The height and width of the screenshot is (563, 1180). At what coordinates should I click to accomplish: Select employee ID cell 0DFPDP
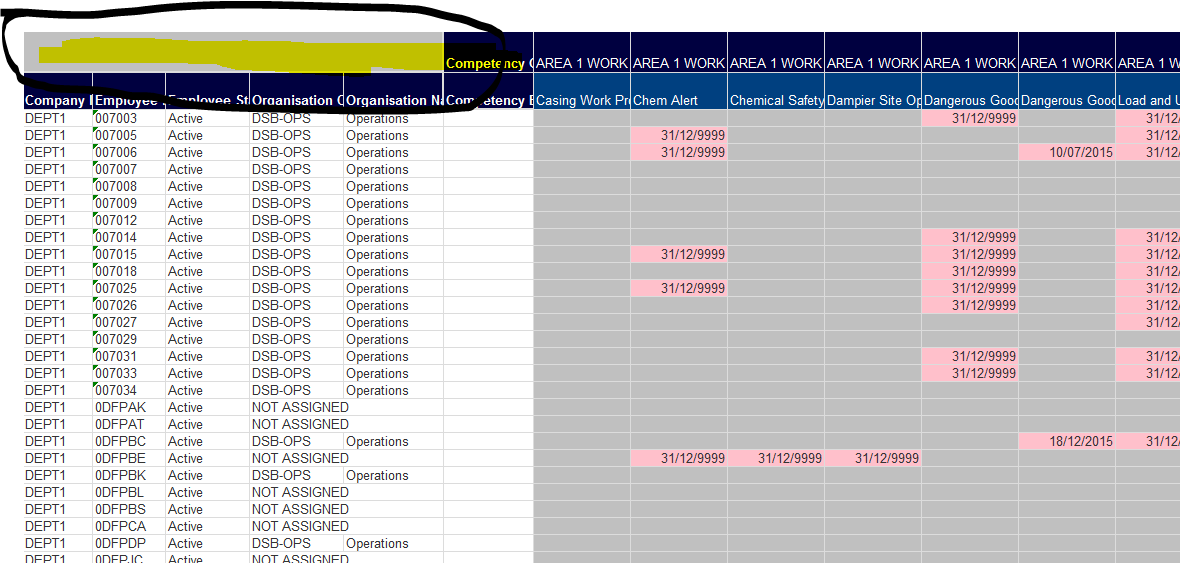click(x=129, y=543)
